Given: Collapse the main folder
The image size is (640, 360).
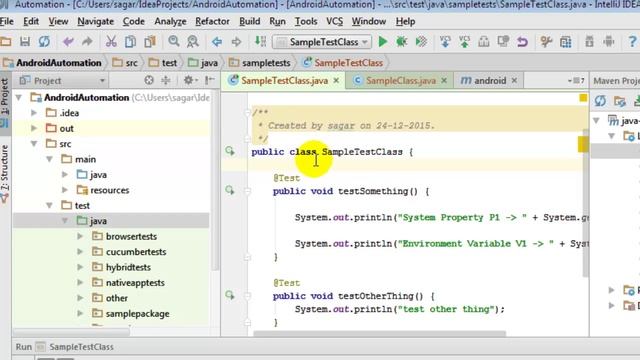Looking at the screenshot, I should (x=50, y=159).
